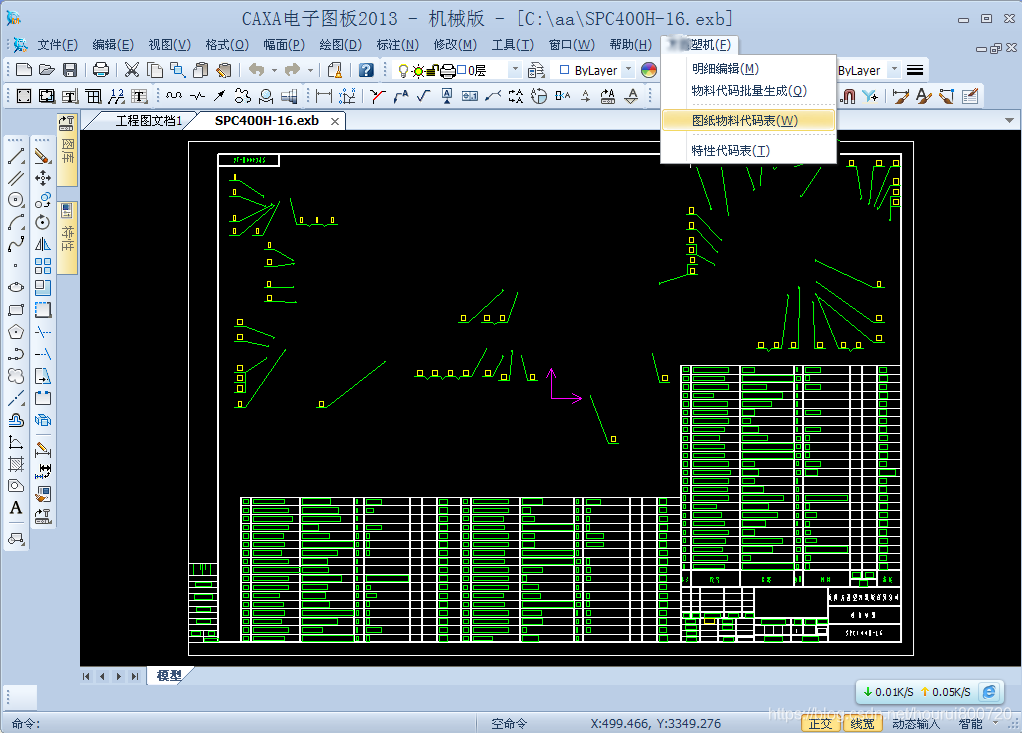This screenshot has width=1022, height=733.
Task: Open the color wheel picker
Action: (649, 70)
